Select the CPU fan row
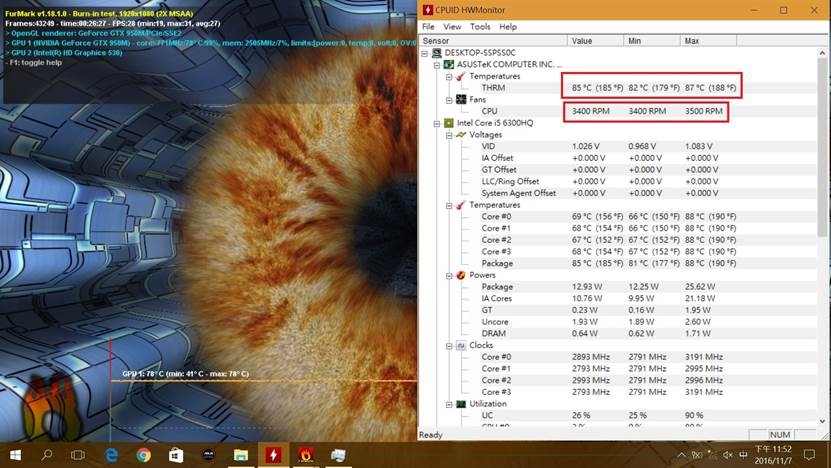This screenshot has height=468, width=831. (618, 111)
